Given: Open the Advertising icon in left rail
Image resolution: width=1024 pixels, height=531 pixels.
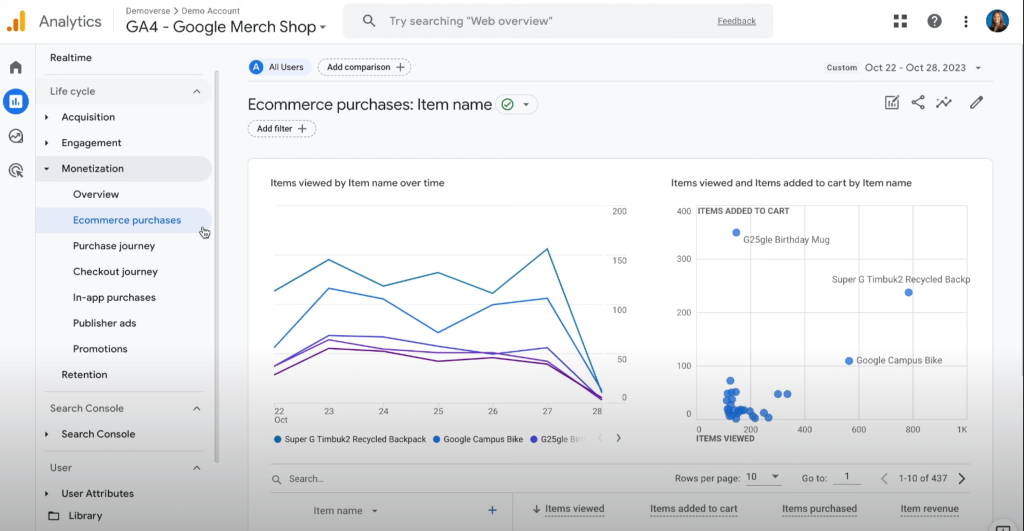Looking at the screenshot, I should pyautogui.click(x=16, y=170).
